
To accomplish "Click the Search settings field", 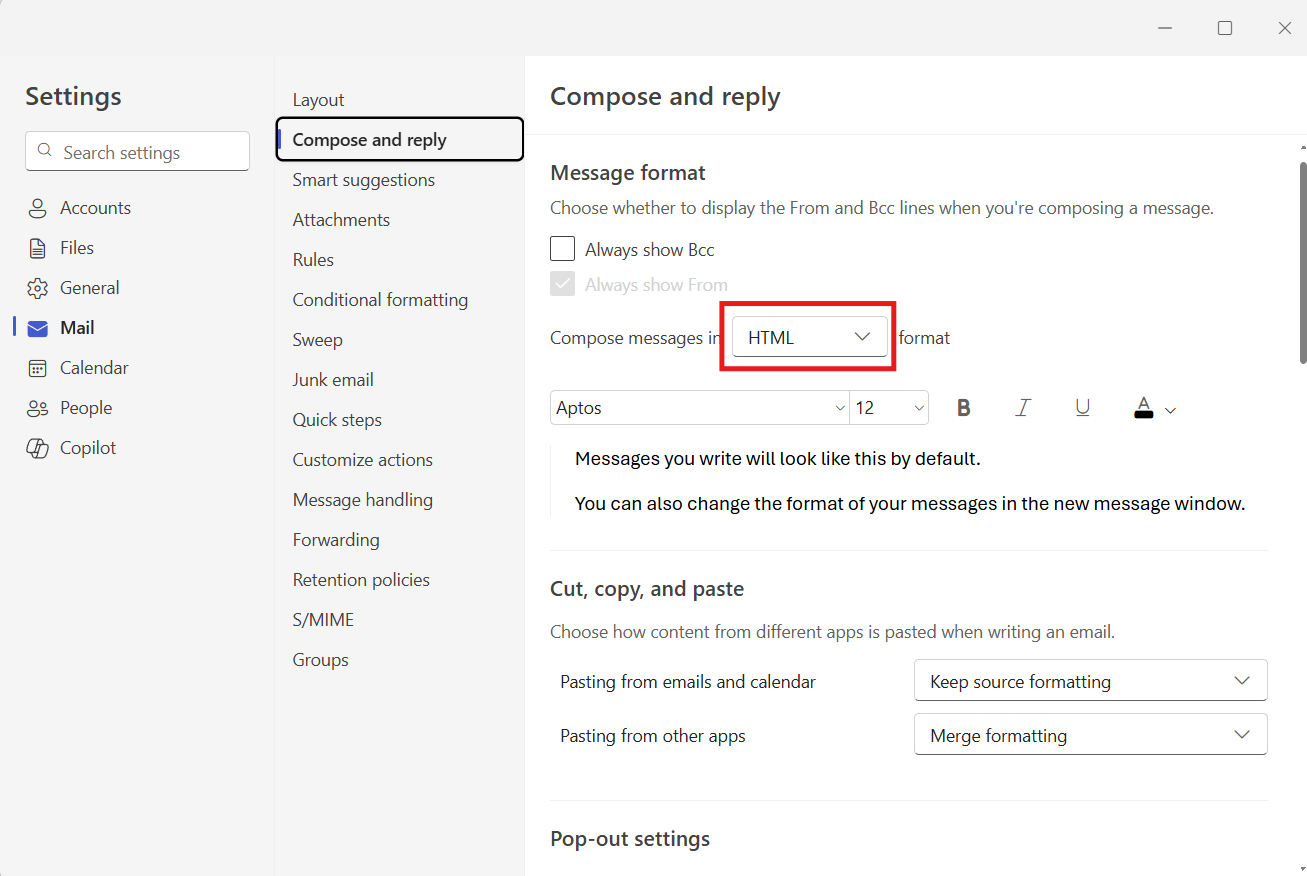I will [x=138, y=152].
